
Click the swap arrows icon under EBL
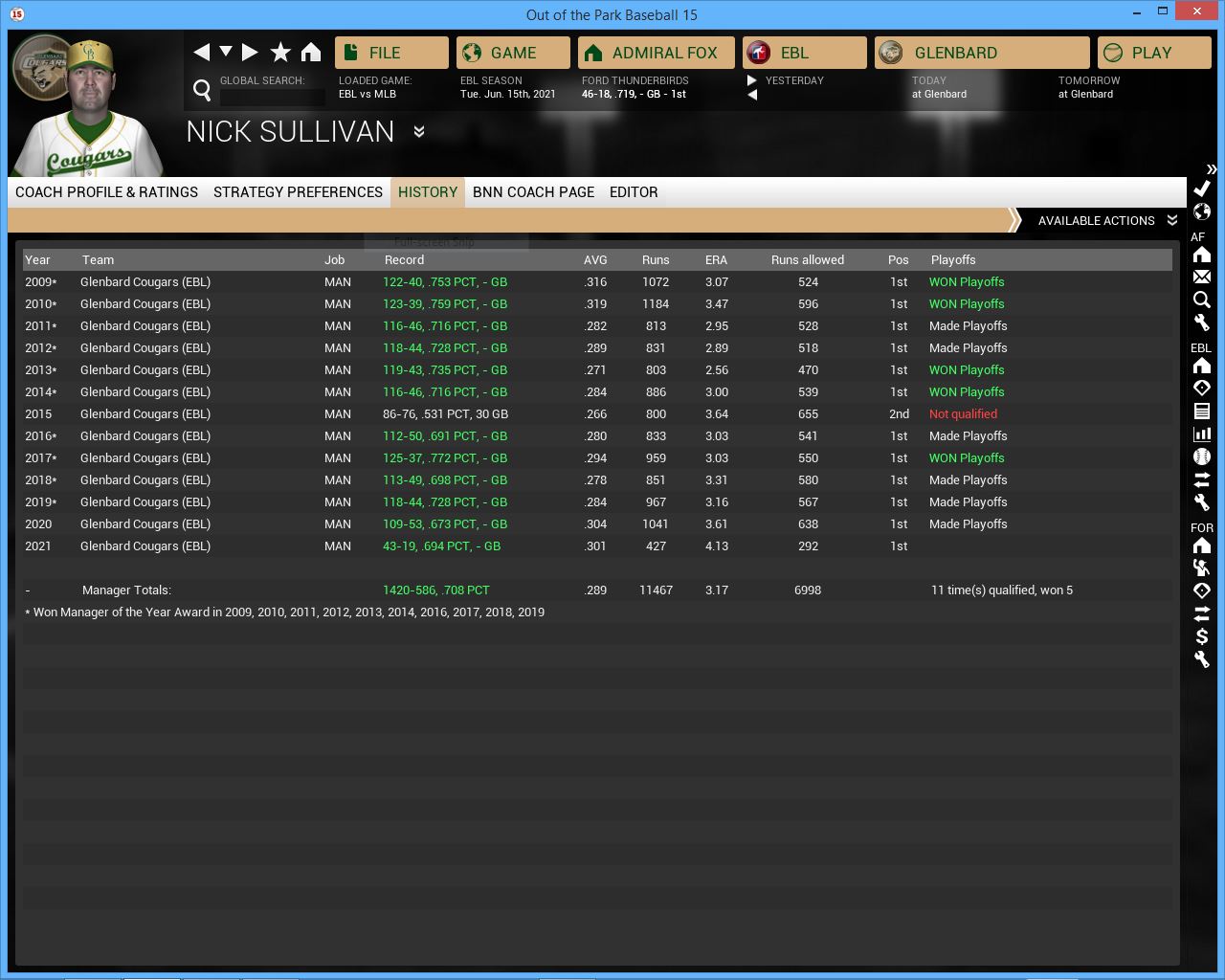tap(1202, 479)
